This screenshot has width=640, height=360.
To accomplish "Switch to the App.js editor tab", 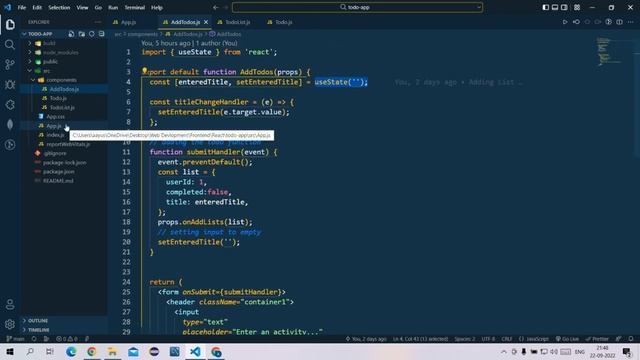I will coord(128,22).
